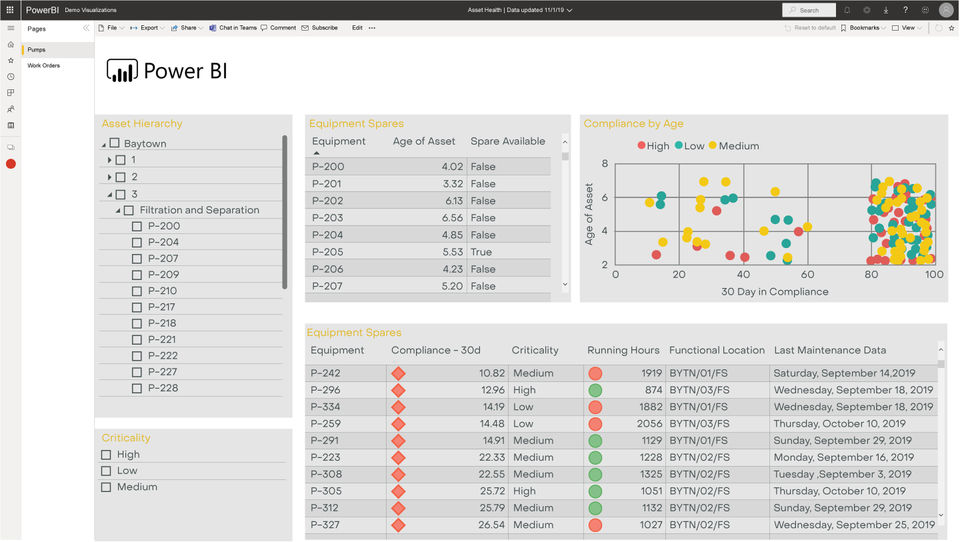Screen dimensions: 960x542
Task: Click the download icon in header
Action: click(886, 10)
